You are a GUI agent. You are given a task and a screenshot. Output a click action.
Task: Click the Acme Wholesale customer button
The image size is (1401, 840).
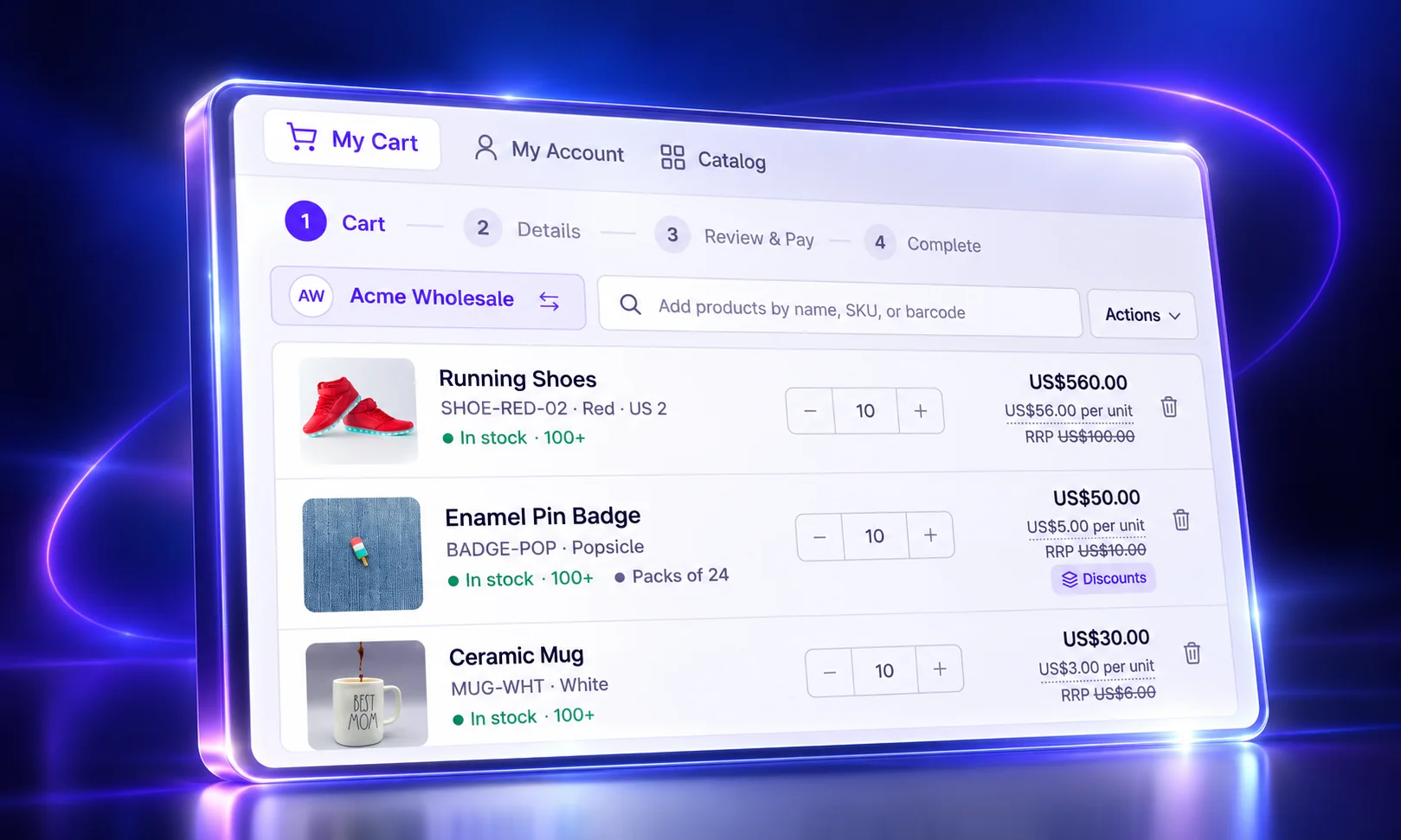428,298
